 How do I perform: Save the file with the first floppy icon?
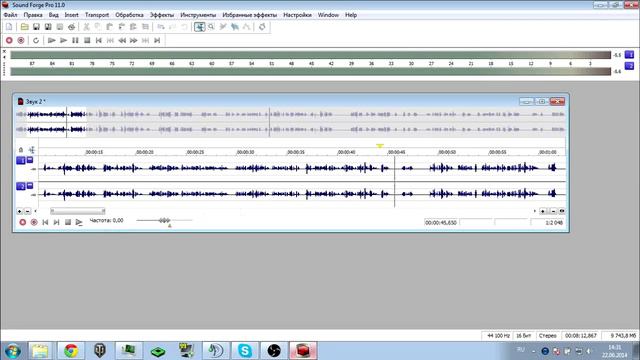point(36,27)
